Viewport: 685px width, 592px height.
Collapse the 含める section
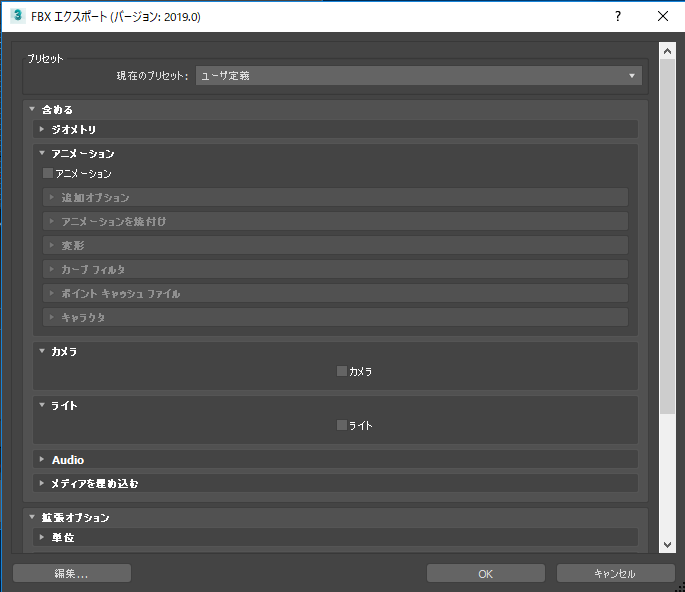click(336, 110)
